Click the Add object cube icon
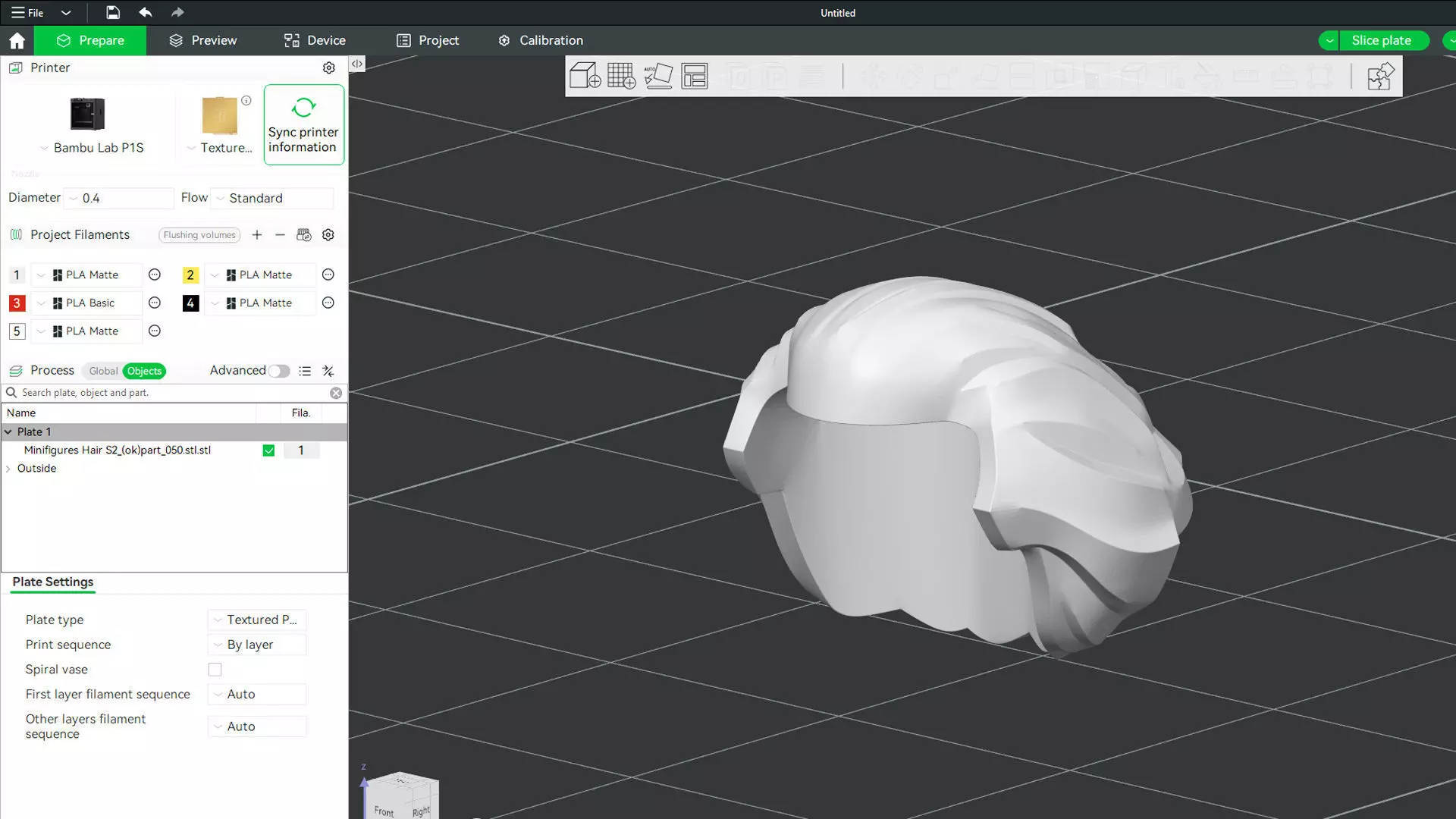This screenshot has width=1456, height=819. pyautogui.click(x=585, y=76)
